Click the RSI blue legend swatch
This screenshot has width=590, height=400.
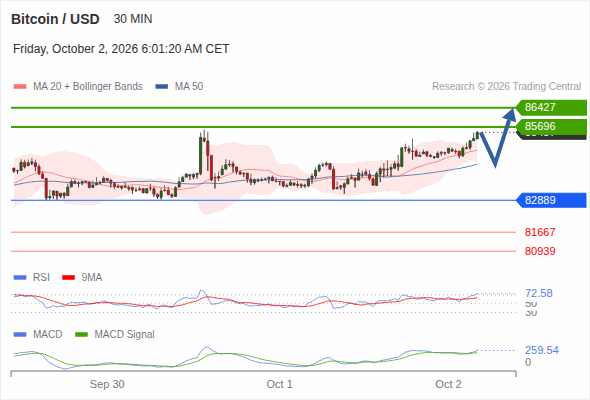(x=20, y=278)
